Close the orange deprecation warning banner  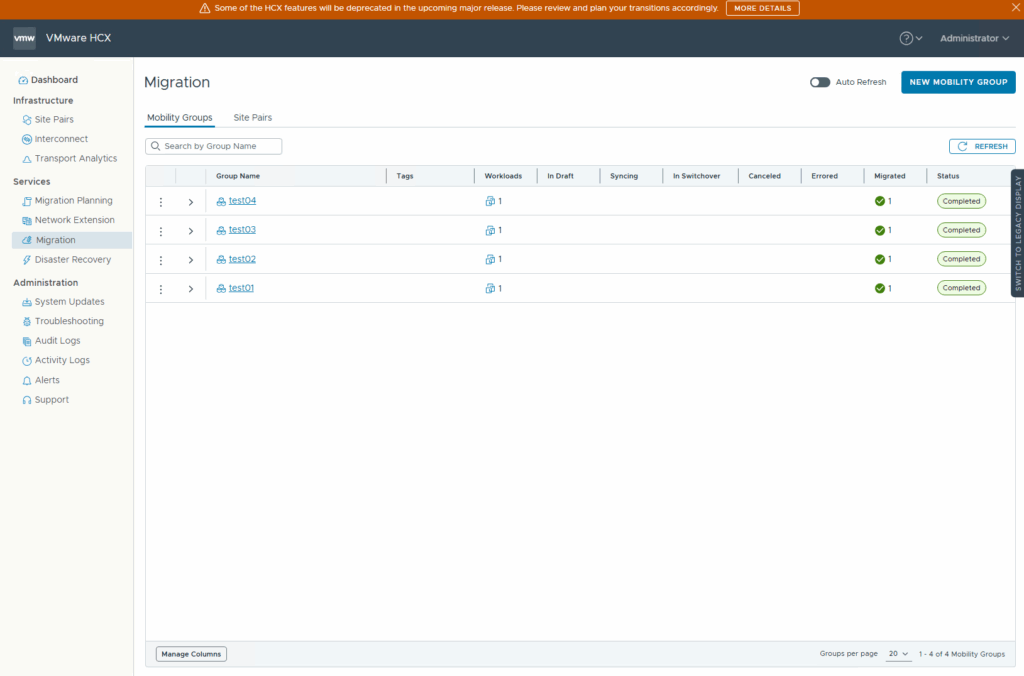[x=1014, y=8]
